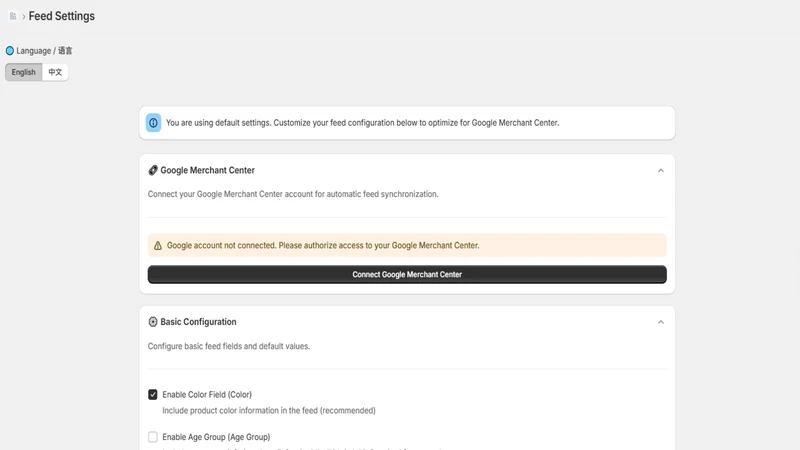Collapse the Google Merchant Center section
The height and width of the screenshot is (450, 800).
(661, 170)
